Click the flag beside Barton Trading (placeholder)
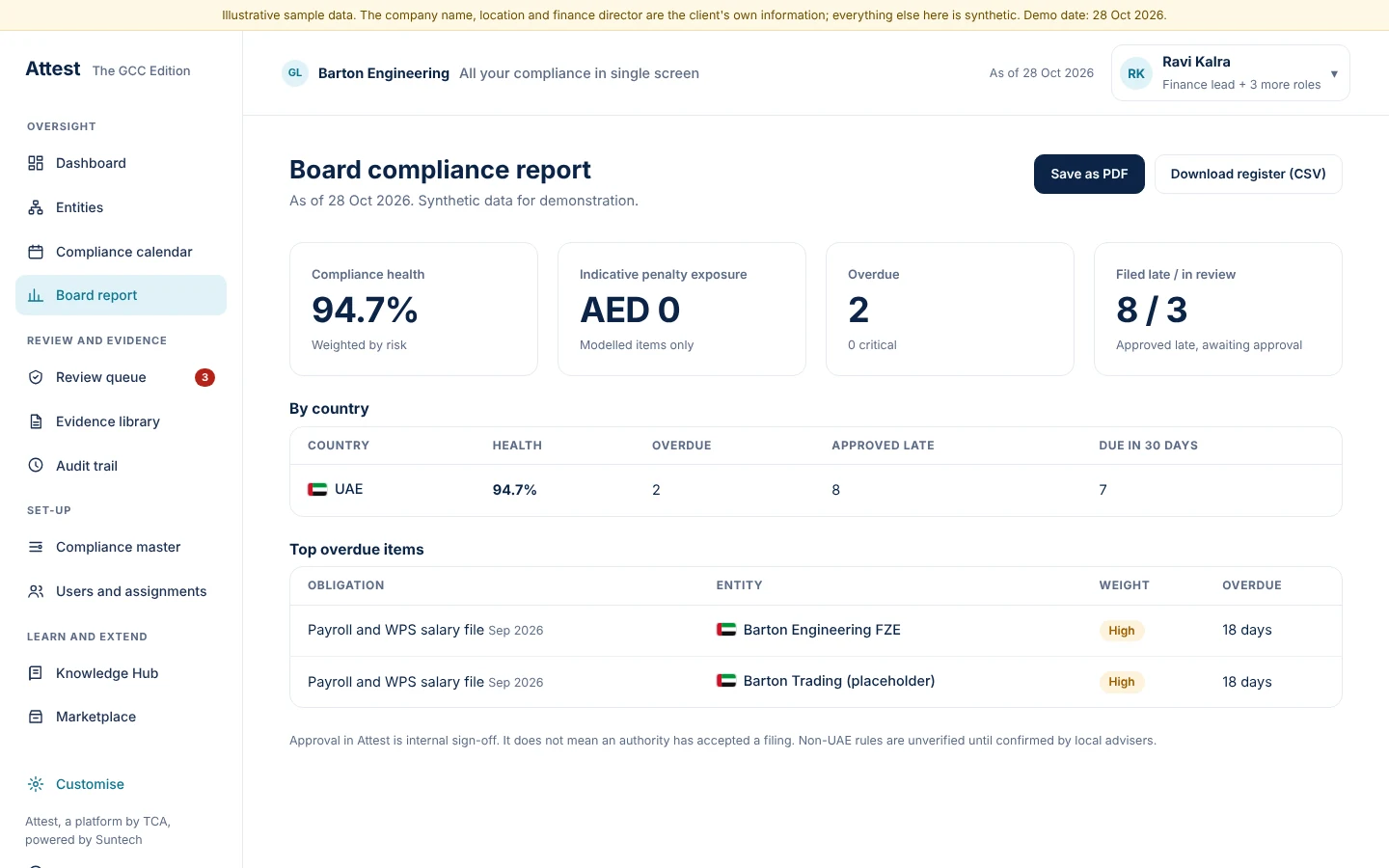 (726, 681)
